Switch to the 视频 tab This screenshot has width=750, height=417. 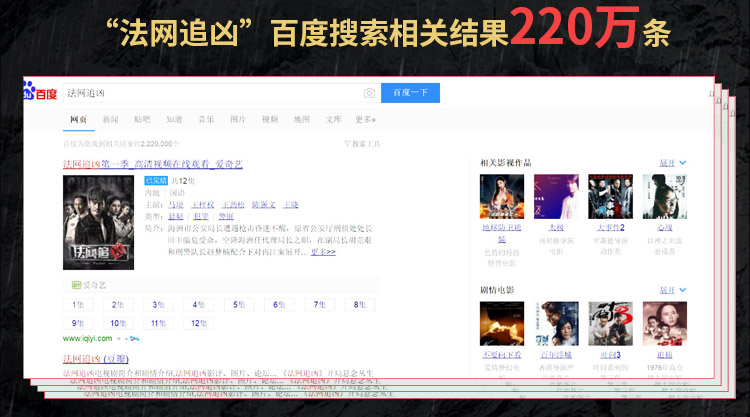point(270,120)
